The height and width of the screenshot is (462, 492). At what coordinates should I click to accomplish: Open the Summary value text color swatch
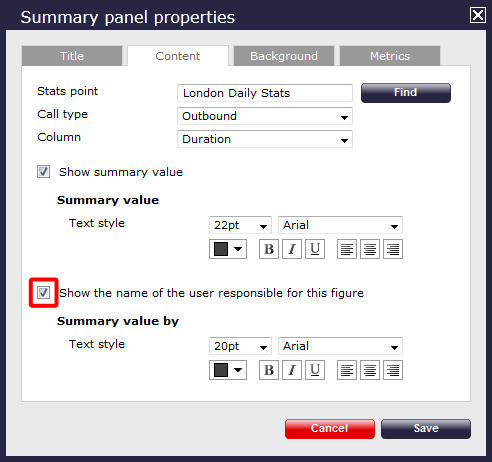[228, 249]
